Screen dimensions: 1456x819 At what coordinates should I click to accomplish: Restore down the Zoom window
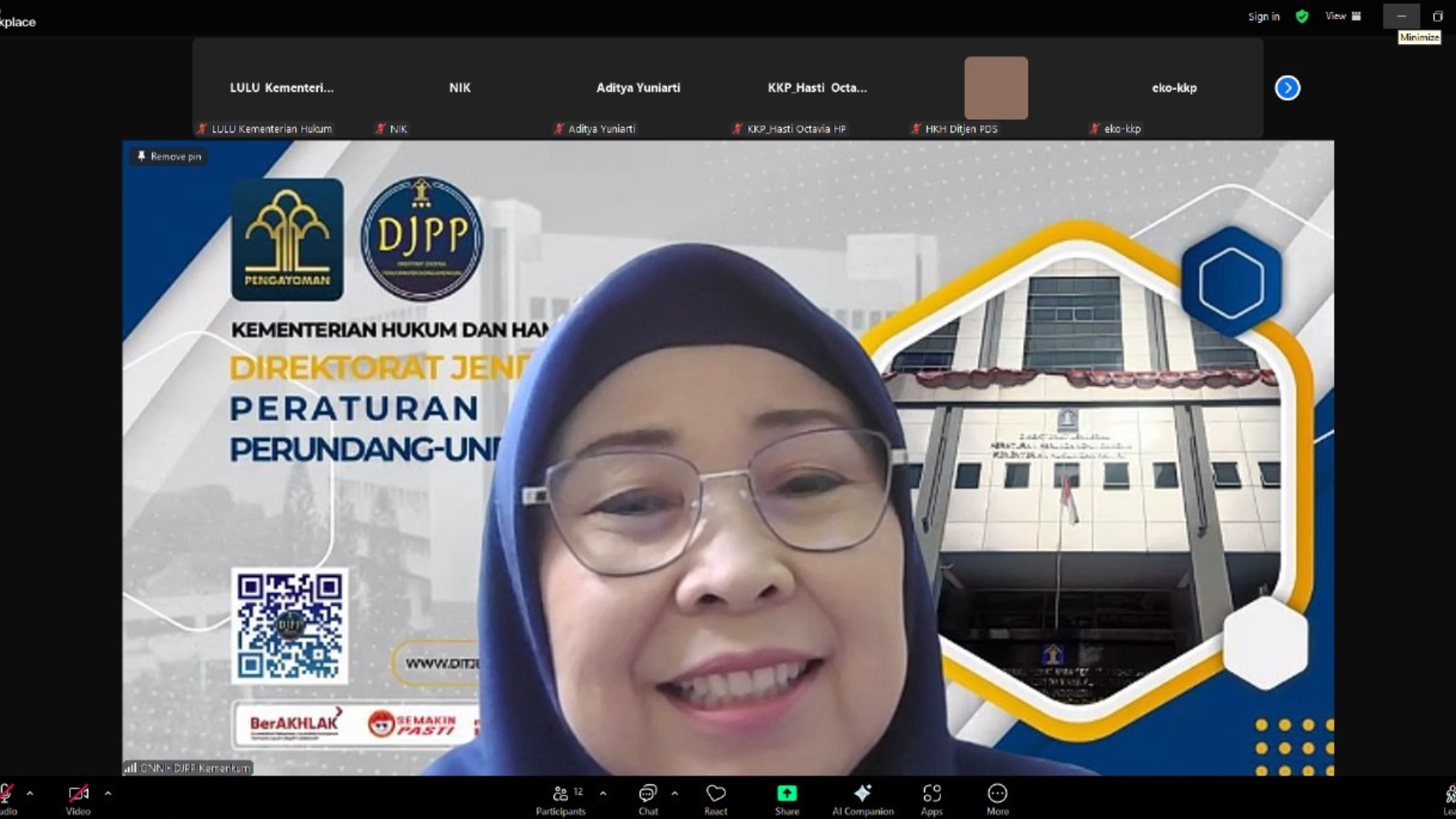click(x=1437, y=16)
